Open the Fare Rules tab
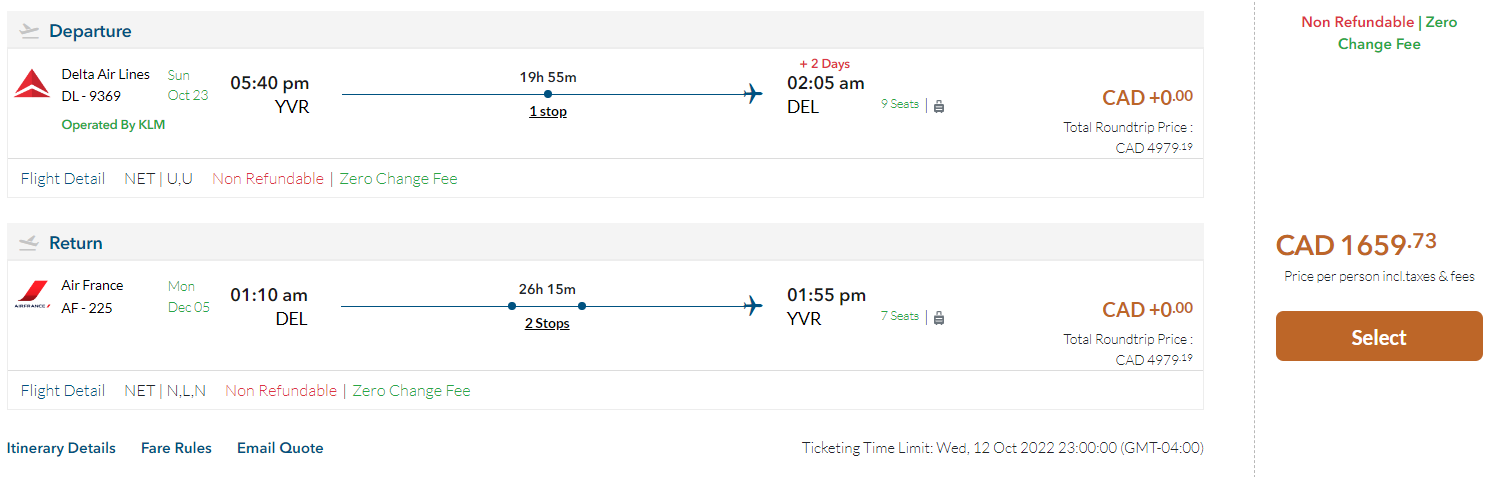Screen dimensions: 1496x477 176,448
